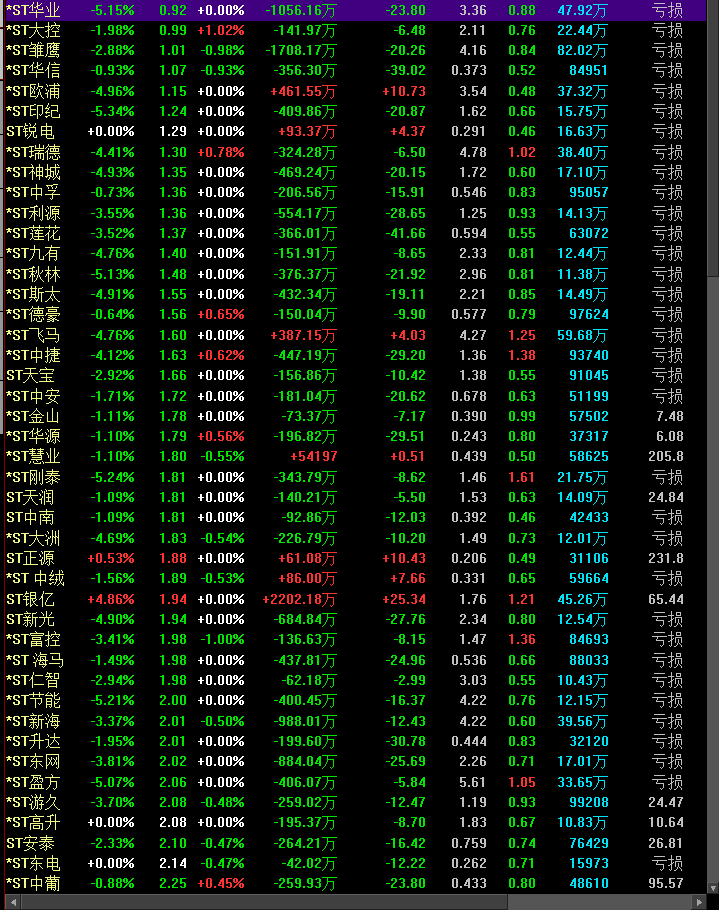Screen dimensions: 719x910
Task: Click on *ST中孚 stock name
Action: click(x=32, y=193)
